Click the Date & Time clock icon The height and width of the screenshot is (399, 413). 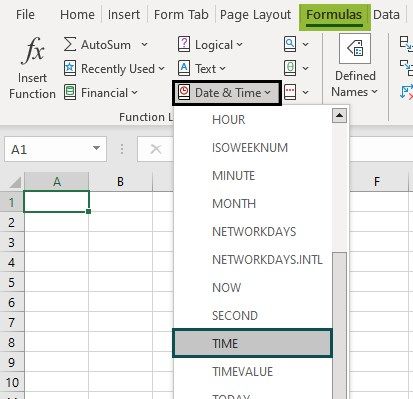click(184, 92)
